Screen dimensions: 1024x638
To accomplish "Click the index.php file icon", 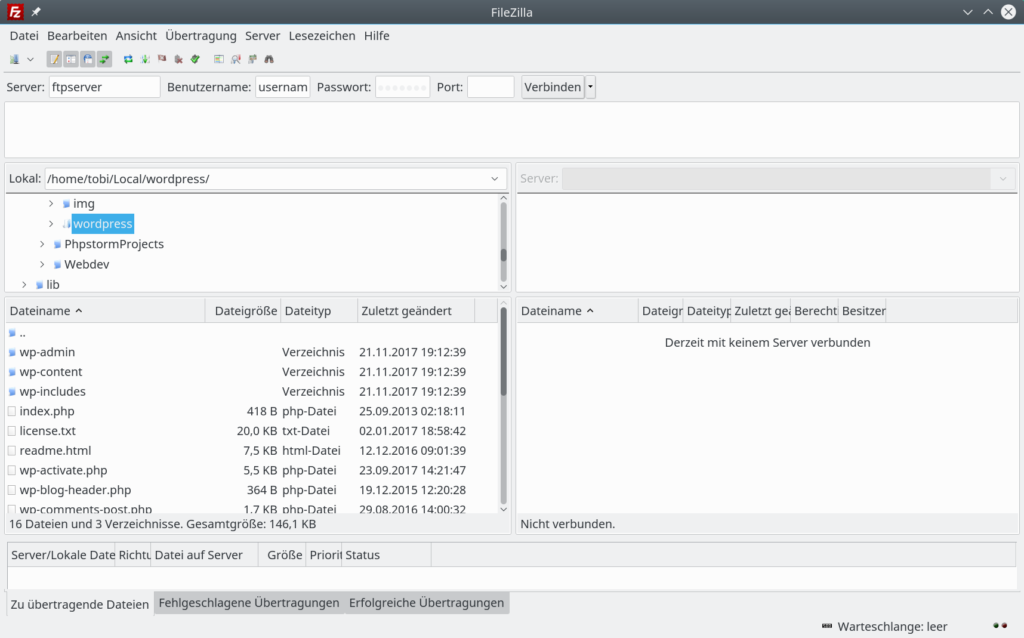I will pos(12,411).
